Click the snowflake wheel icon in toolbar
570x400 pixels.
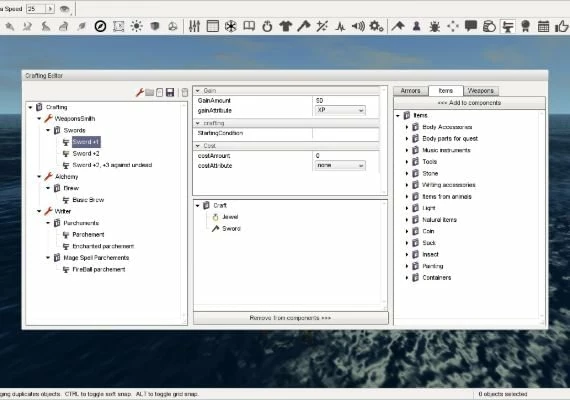tap(231, 26)
